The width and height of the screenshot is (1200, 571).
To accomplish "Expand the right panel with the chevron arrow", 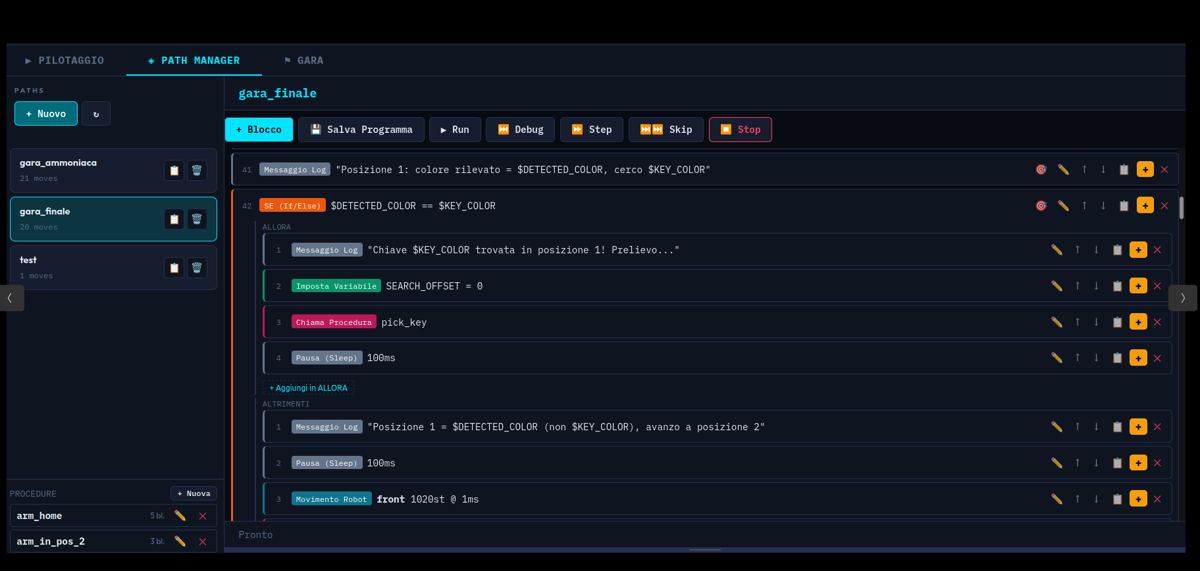I will (x=1183, y=298).
